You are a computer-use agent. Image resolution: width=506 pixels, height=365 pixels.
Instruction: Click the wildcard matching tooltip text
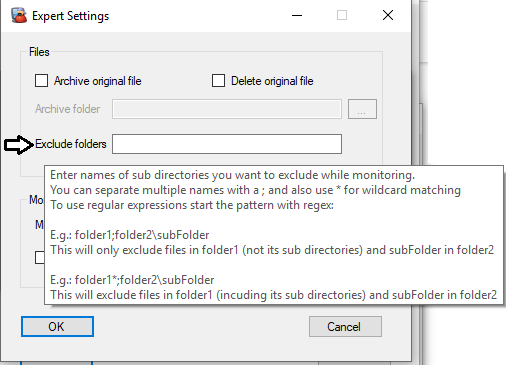[x=255, y=190]
